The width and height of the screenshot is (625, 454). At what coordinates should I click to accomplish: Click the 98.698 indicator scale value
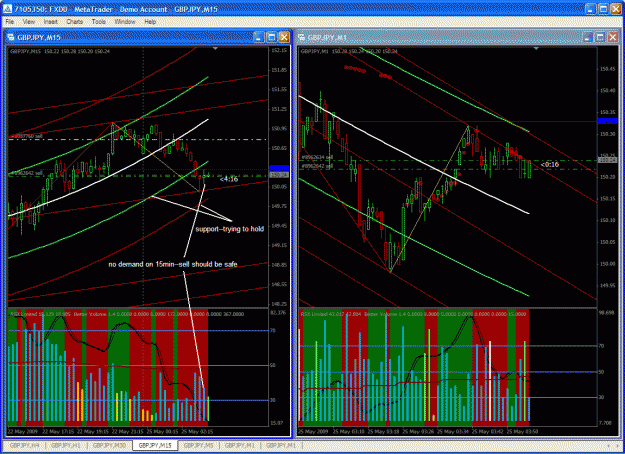click(x=606, y=313)
